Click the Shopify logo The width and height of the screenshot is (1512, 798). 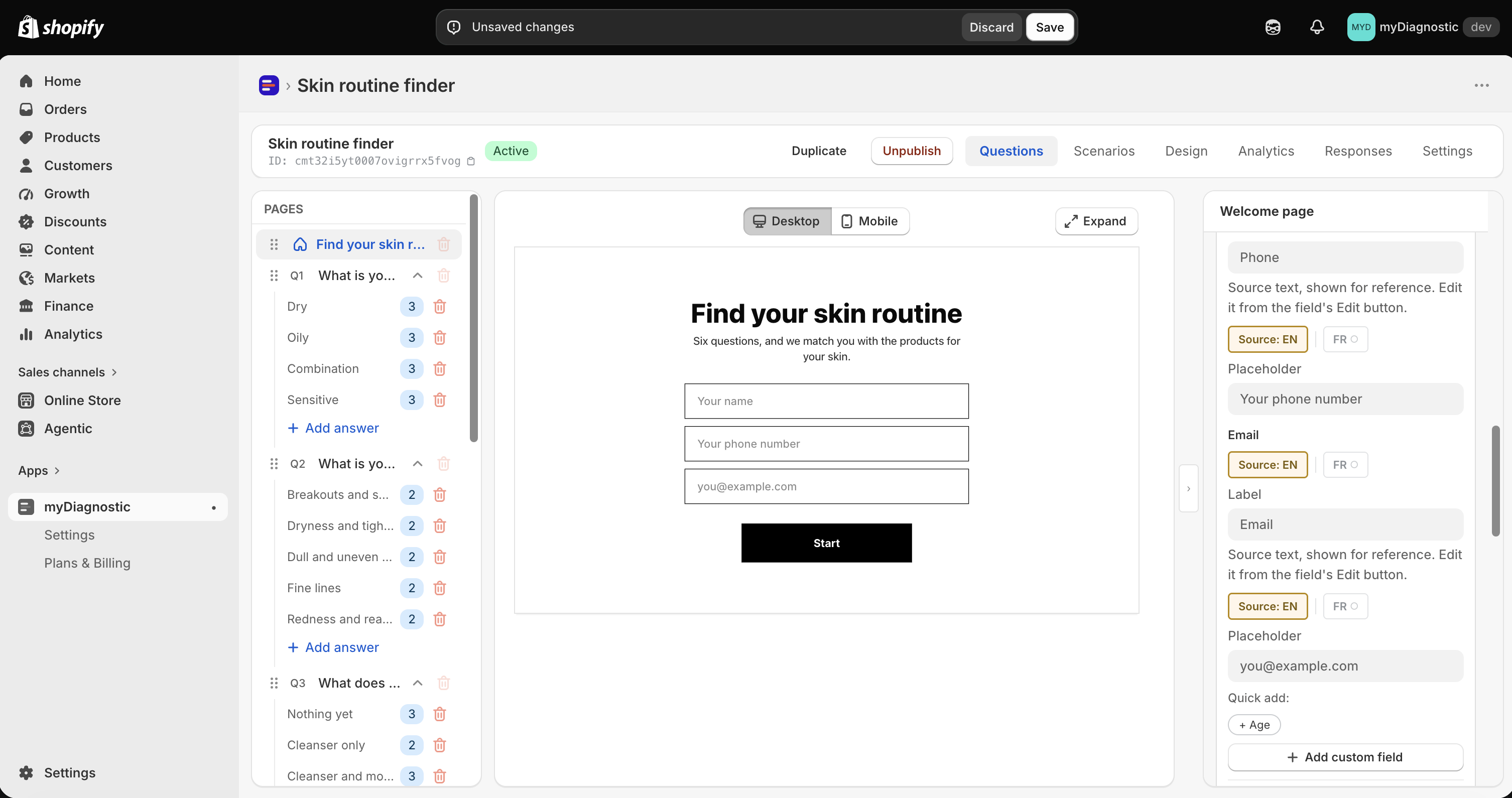(x=61, y=27)
